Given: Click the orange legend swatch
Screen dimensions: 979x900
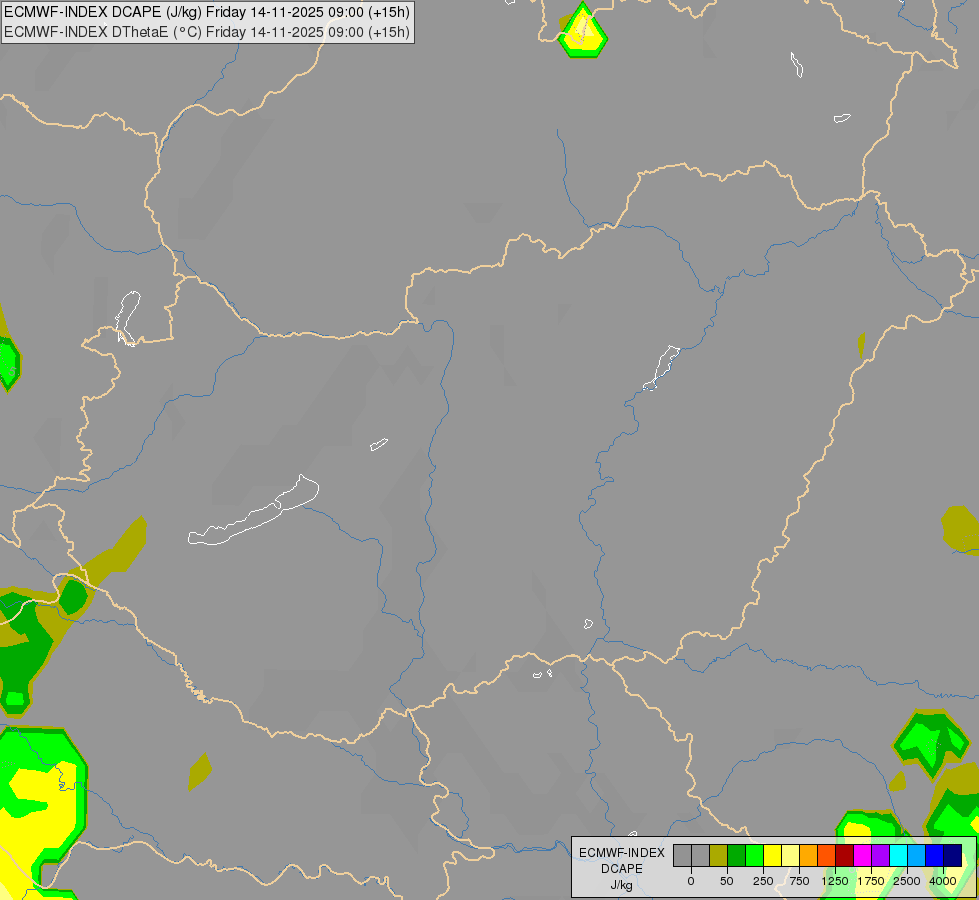Looking at the screenshot, I should click(x=809, y=856).
